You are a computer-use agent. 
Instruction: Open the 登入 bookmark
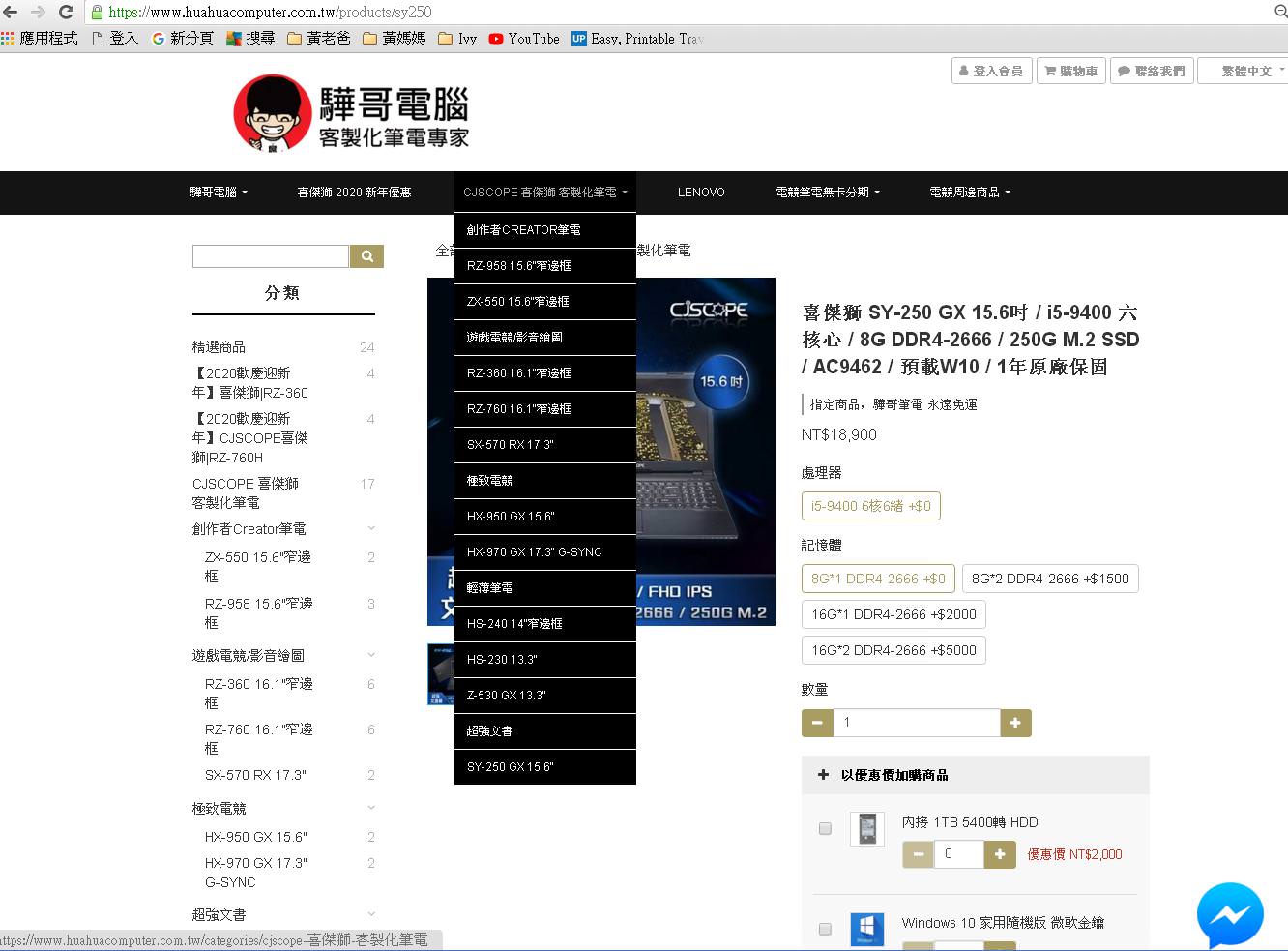click(x=115, y=39)
